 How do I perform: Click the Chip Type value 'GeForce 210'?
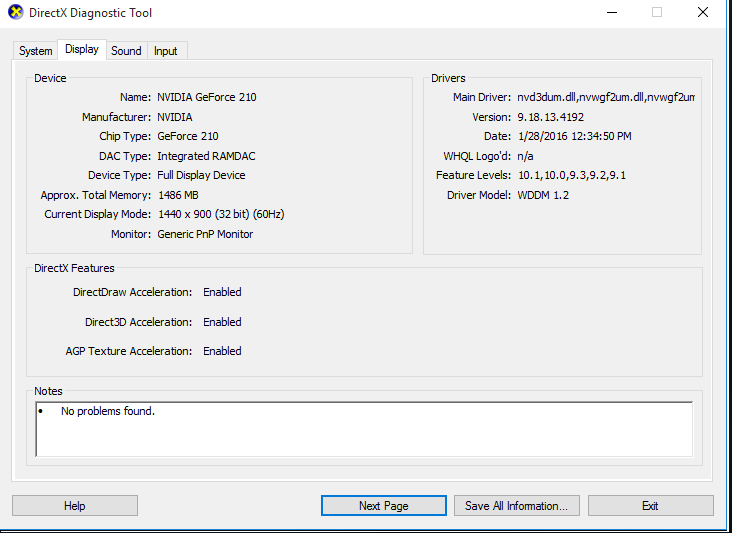pos(188,136)
